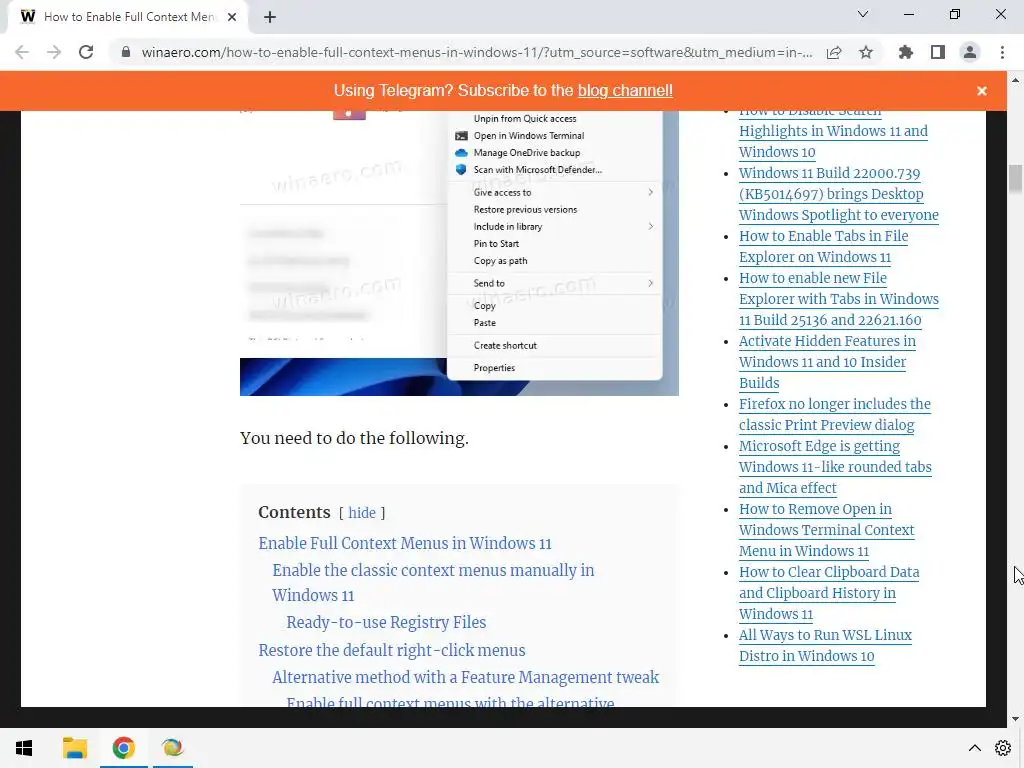Open Chrome side panel
Image resolution: width=1024 pixels, height=768 pixels.
[x=938, y=52]
